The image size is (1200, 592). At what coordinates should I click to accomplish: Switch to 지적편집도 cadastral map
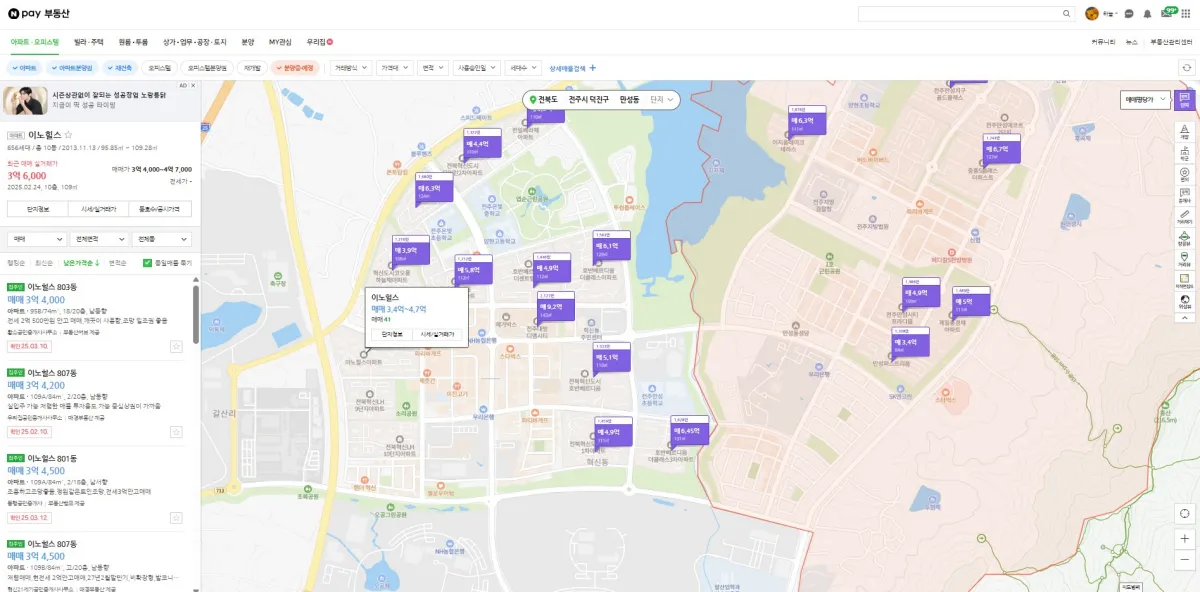tap(1184, 281)
